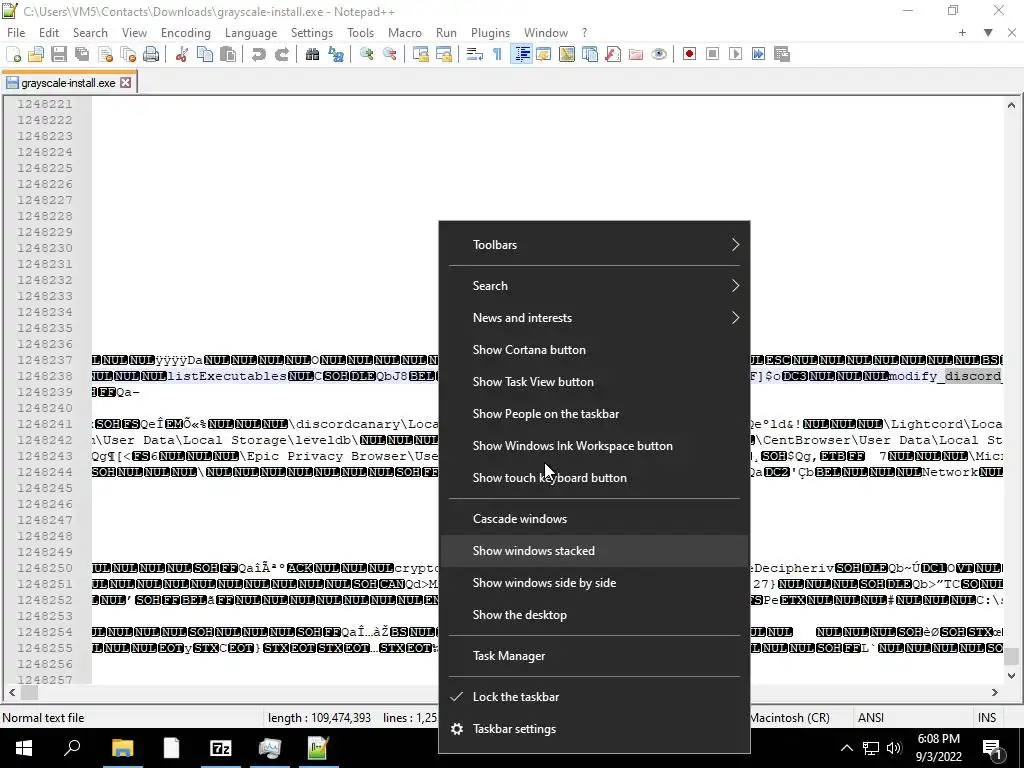Open the Encoding menu

(x=185, y=33)
